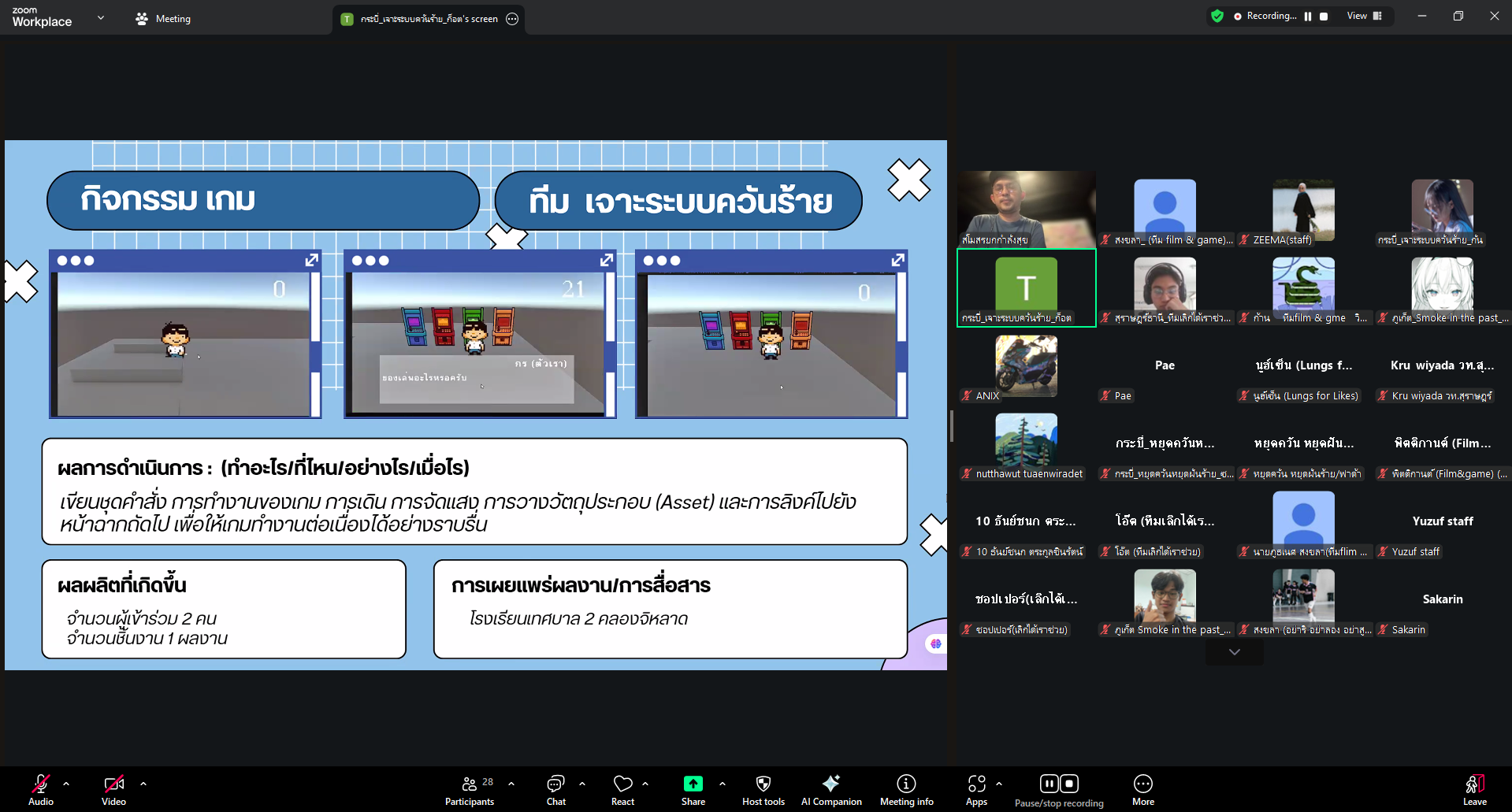Unmute the microphone Audio button
Viewport: 1512px width, 812px height.
coord(41,789)
